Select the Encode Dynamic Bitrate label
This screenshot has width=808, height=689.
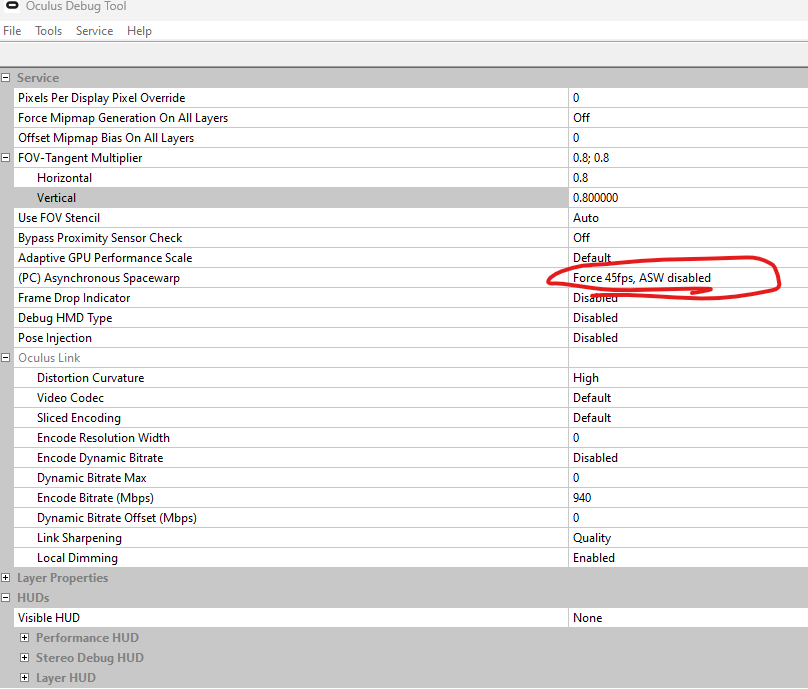pyautogui.click(x=100, y=458)
